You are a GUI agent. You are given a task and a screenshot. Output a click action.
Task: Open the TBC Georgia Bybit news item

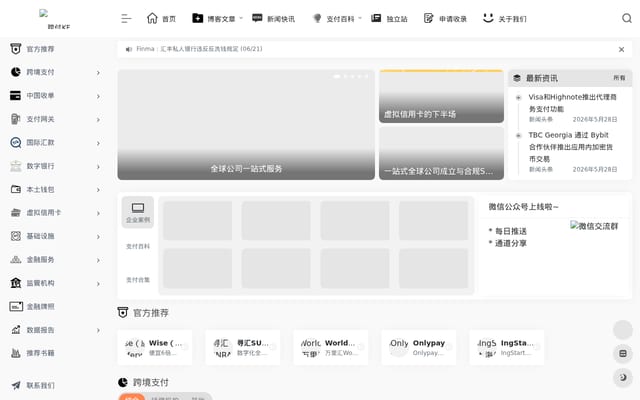[x=571, y=147]
